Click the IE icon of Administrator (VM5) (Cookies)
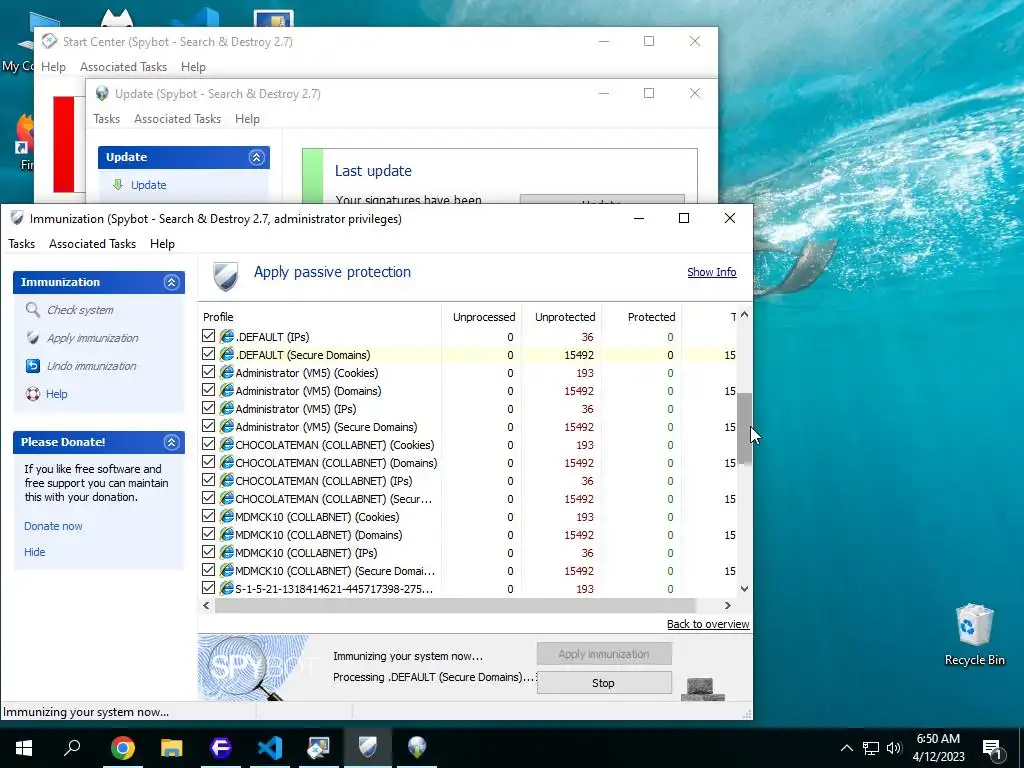 (x=227, y=372)
